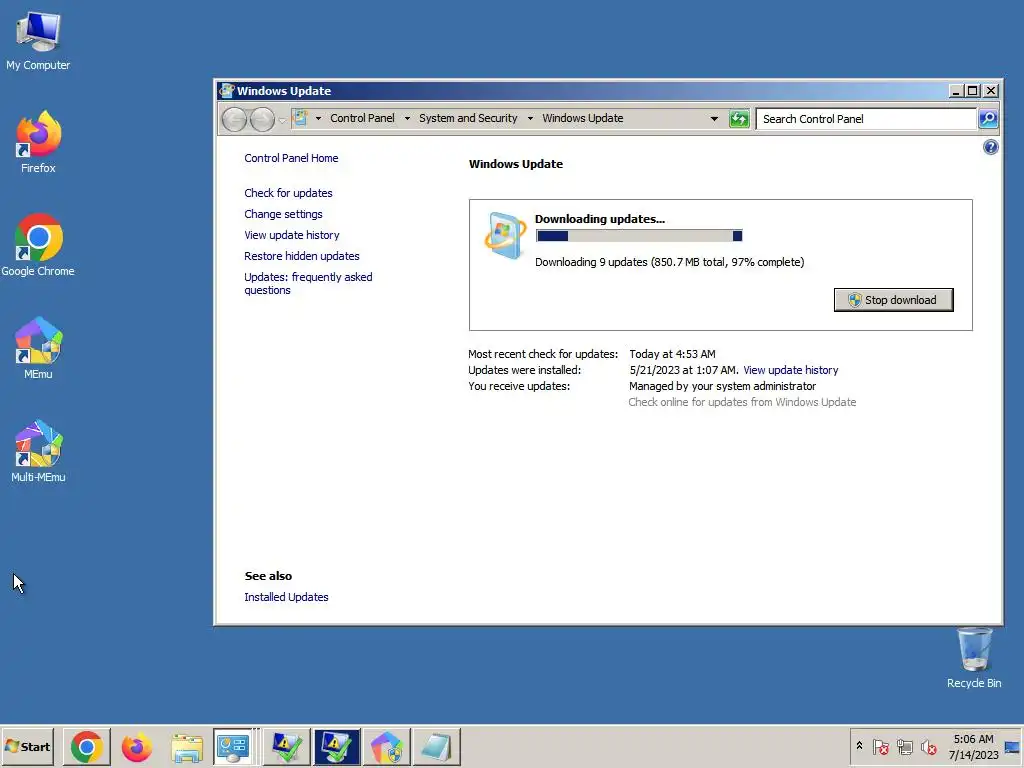The height and width of the screenshot is (768, 1024).
Task: Minimize the Windows Update window
Action: pyautogui.click(x=956, y=91)
